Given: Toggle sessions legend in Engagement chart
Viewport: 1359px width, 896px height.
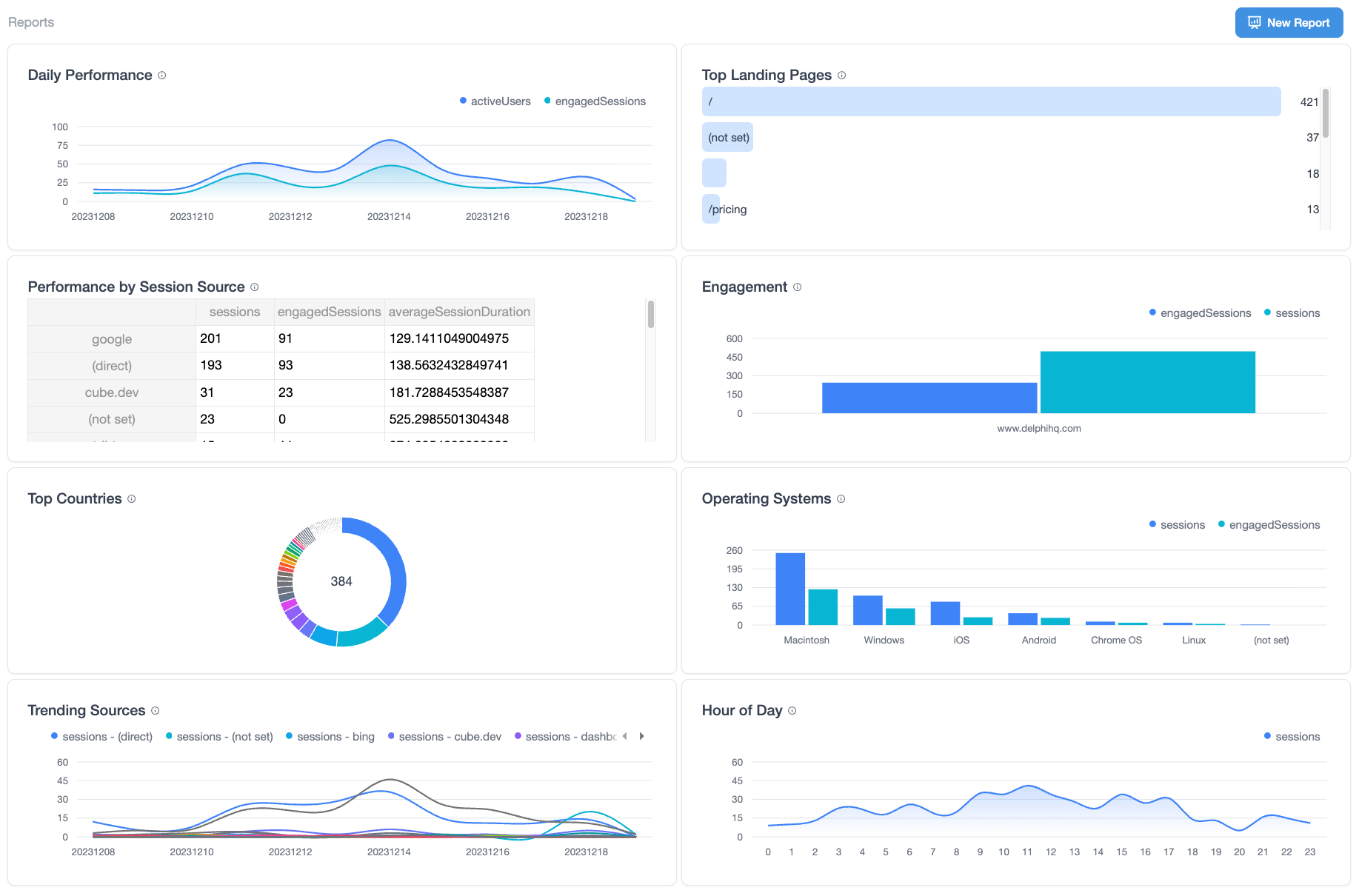Looking at the screenshot, I should (1292, 313).
